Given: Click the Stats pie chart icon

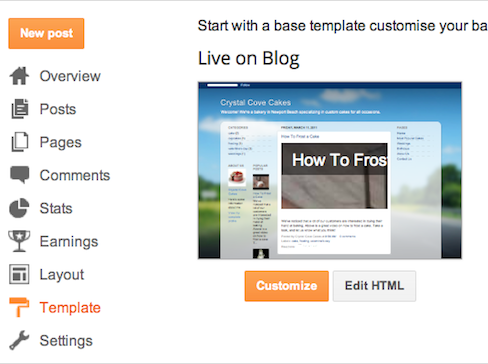Looking at the screenshot, I should click(x=19, y=208).
